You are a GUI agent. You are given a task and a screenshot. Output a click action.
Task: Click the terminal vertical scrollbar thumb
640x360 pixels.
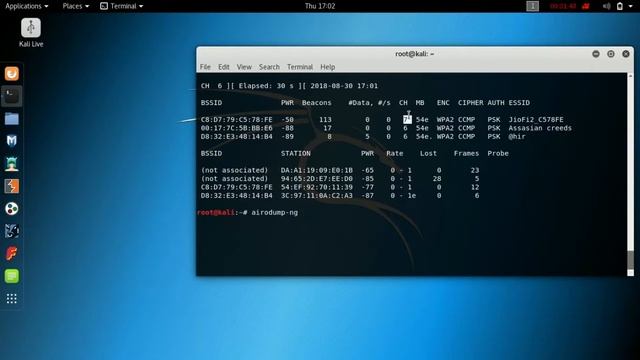point(631,260)
